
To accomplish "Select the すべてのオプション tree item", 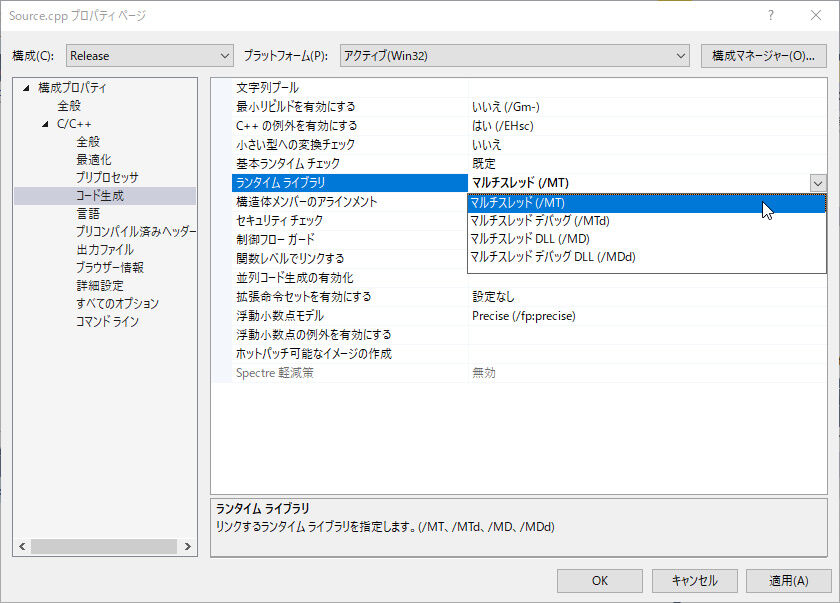I will coord(117,303).
